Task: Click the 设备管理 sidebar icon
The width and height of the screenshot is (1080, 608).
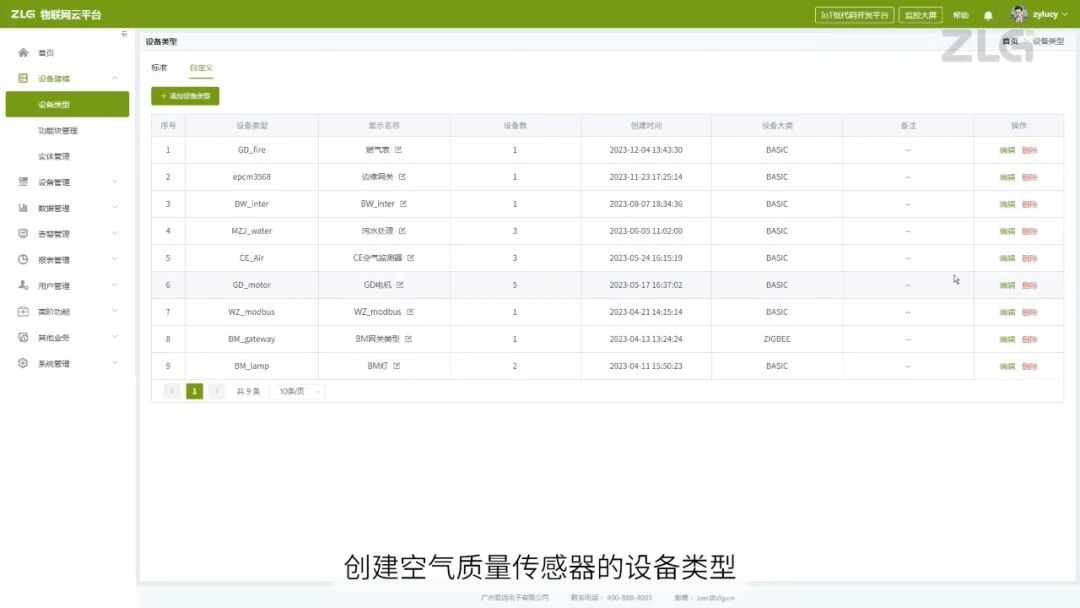Action: pos(23,182)
